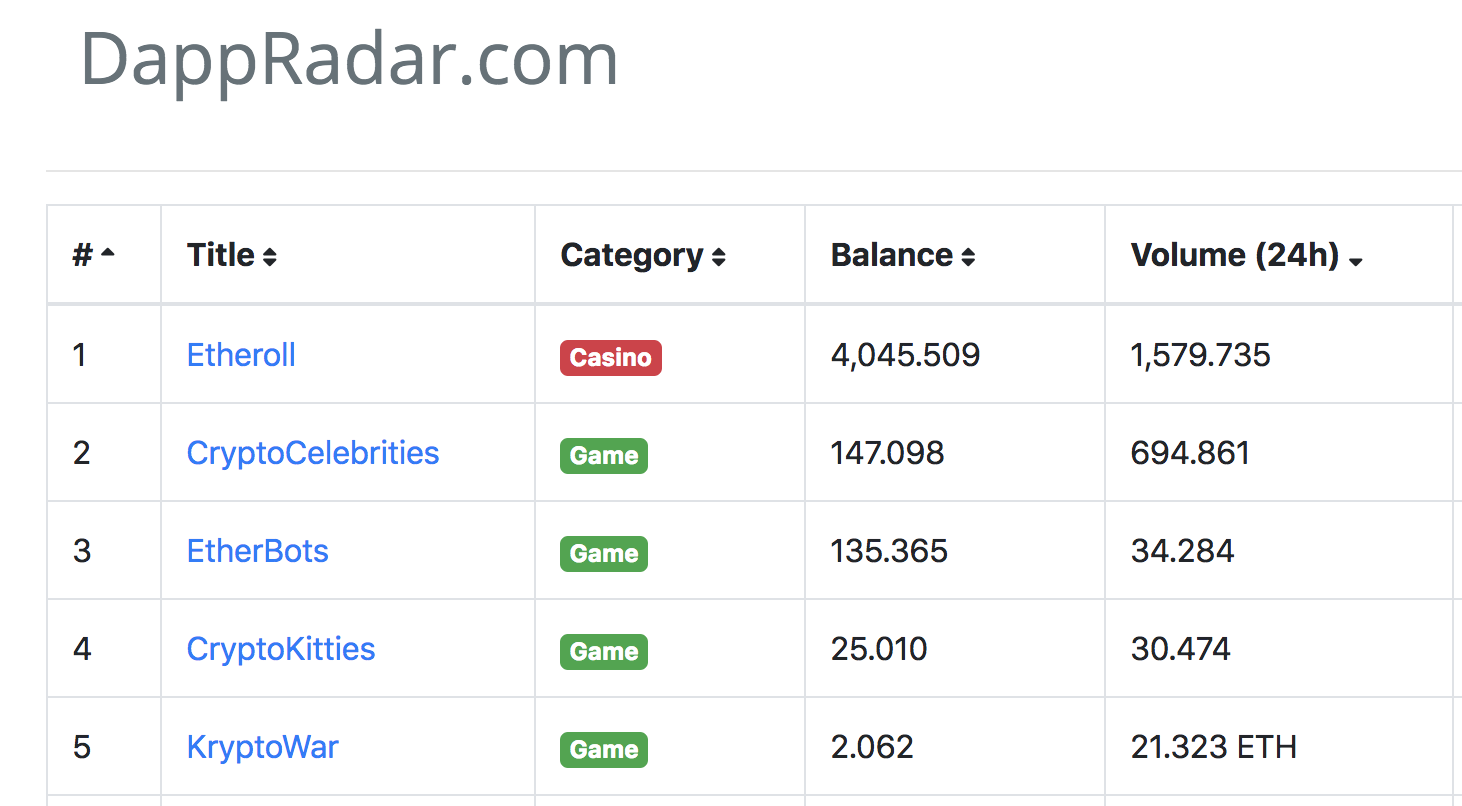The image size is (1462, 806).
Task: Click the red Casino category badge
Action: click(610, 357)
